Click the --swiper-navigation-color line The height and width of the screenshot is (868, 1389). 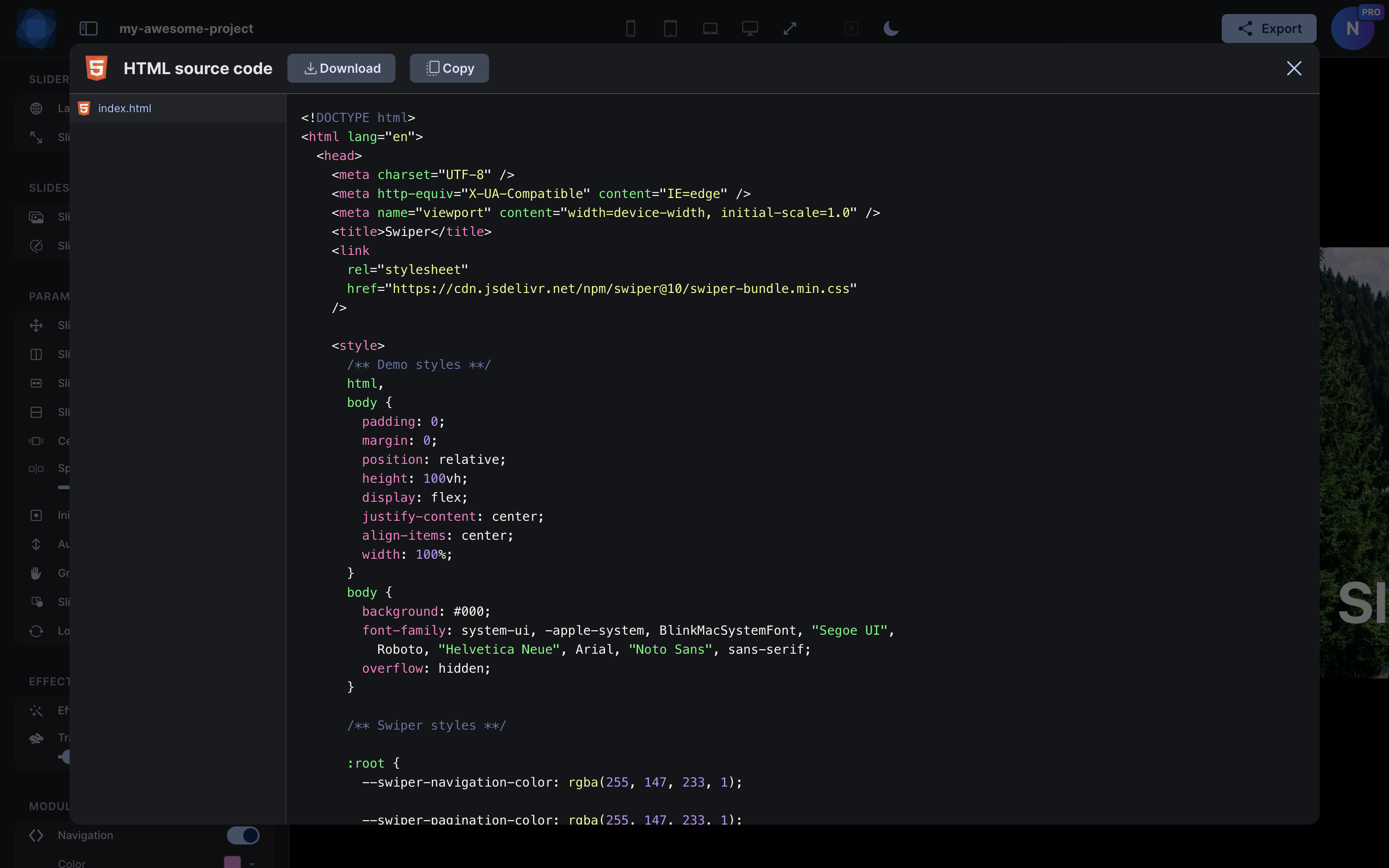(x=552, y=783)
